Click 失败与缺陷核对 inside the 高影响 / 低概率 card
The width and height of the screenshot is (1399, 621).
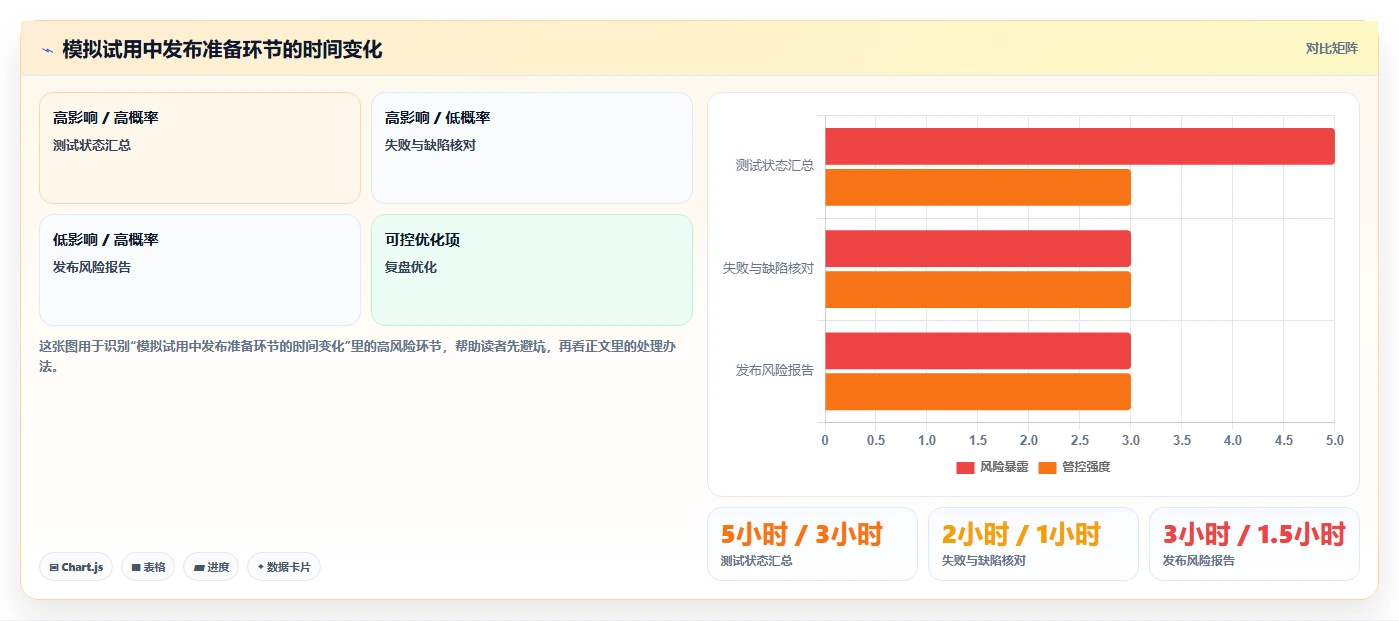click(x=431, y=145)
